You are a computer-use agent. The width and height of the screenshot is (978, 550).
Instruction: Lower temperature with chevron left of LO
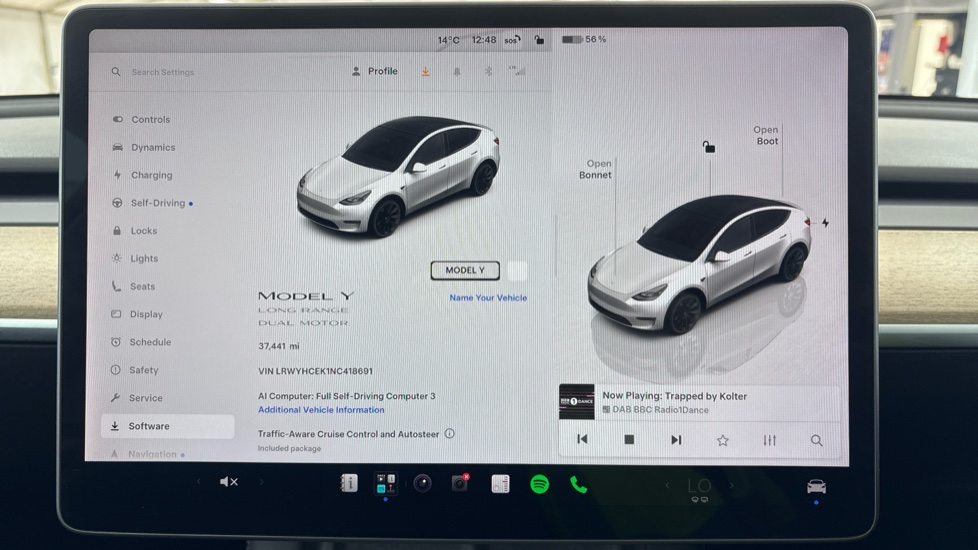click(x=667, y=485)
